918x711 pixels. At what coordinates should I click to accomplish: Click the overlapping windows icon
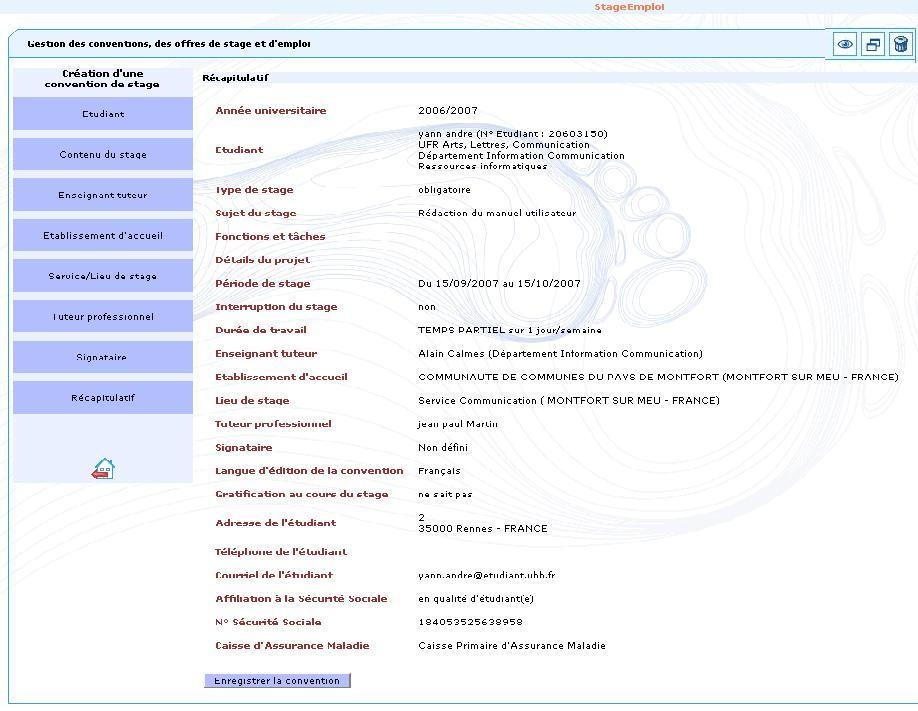pos(873,45)
